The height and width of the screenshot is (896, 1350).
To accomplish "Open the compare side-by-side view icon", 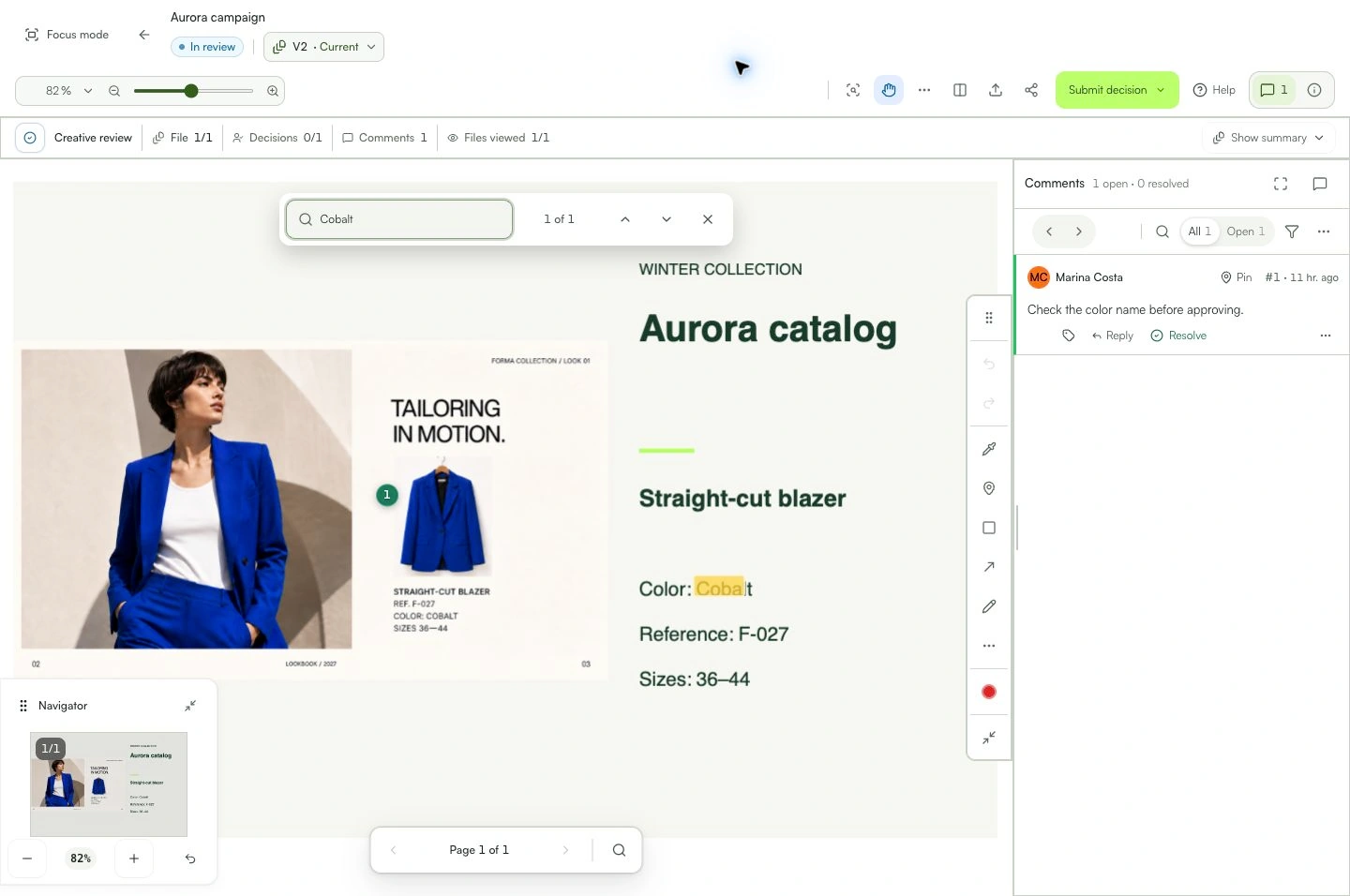I will click(x=960, y=90).
